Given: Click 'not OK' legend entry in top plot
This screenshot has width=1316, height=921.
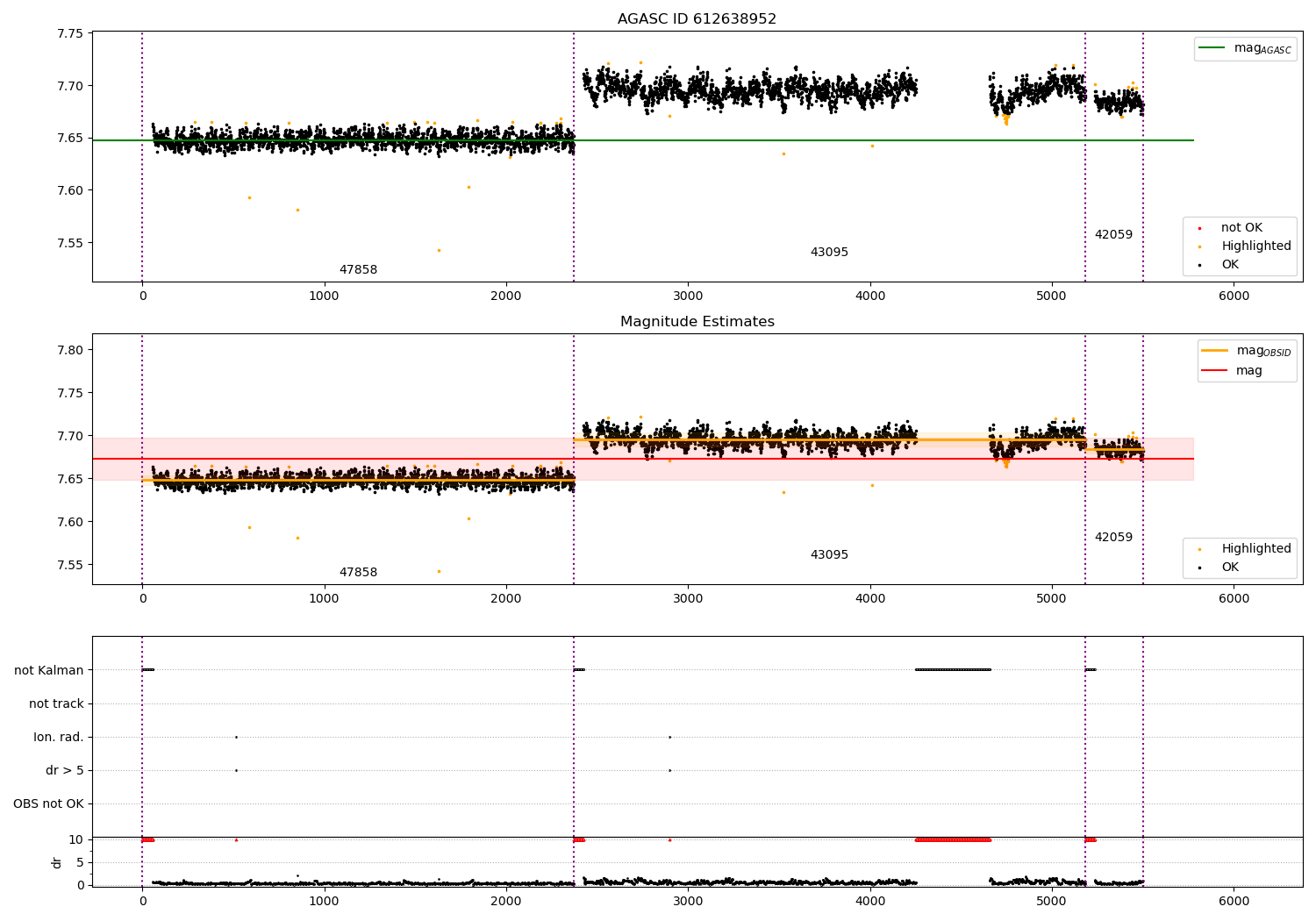Looking at the screenshot, I should (x=1241, y=227).
